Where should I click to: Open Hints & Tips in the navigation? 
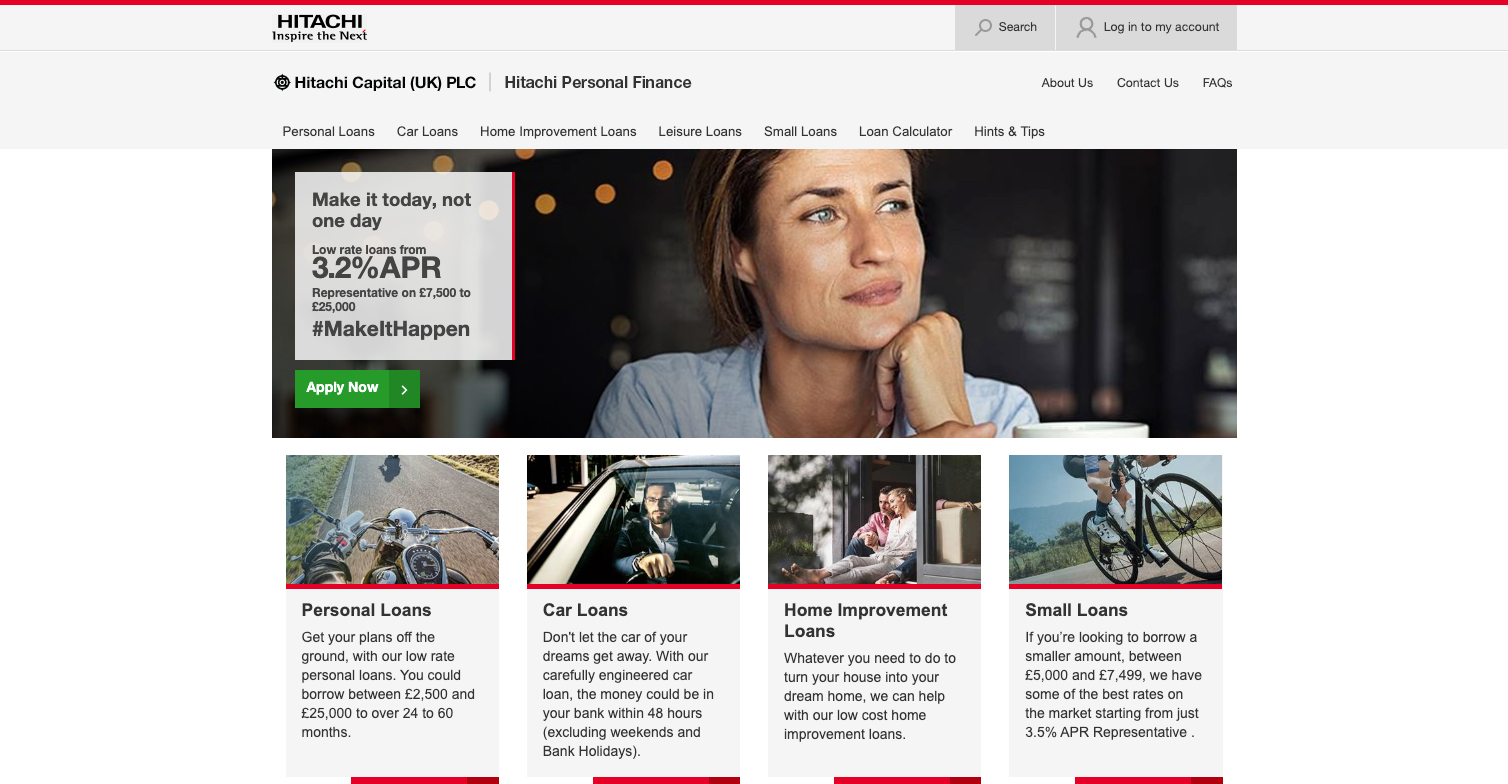coord(1009,132)
